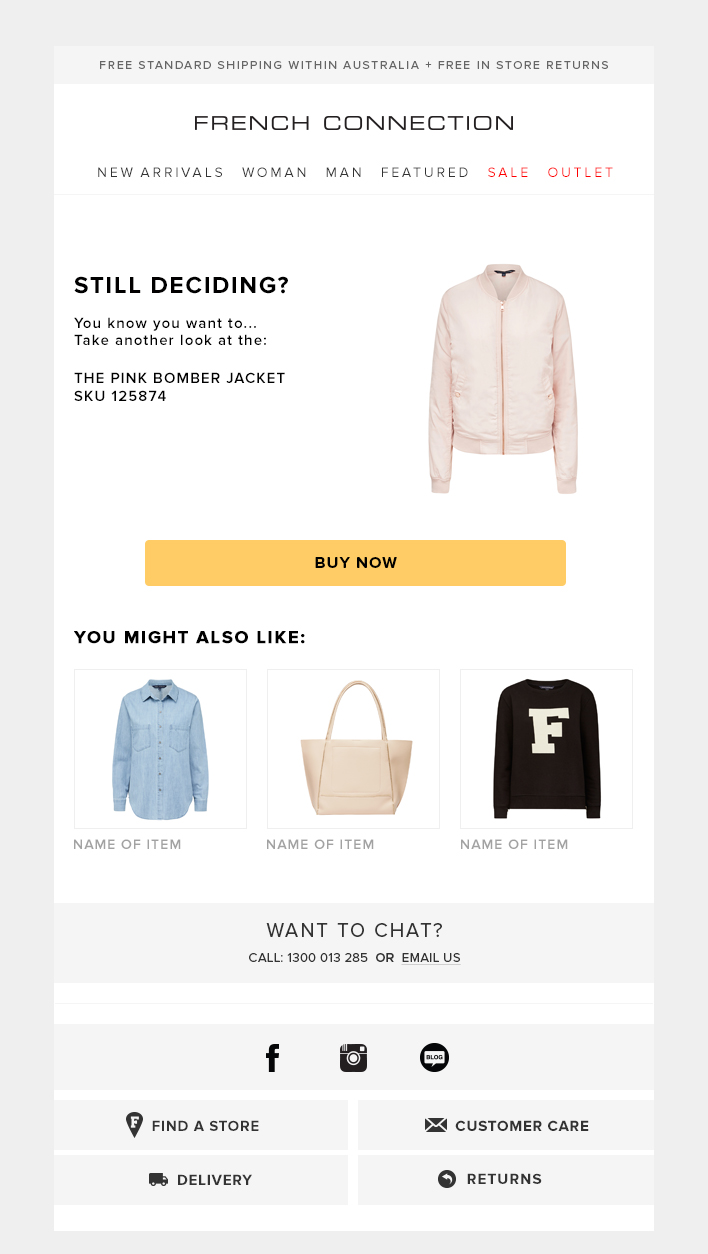Click the Blog speech bubble icon

click(x=434, y=1057)
